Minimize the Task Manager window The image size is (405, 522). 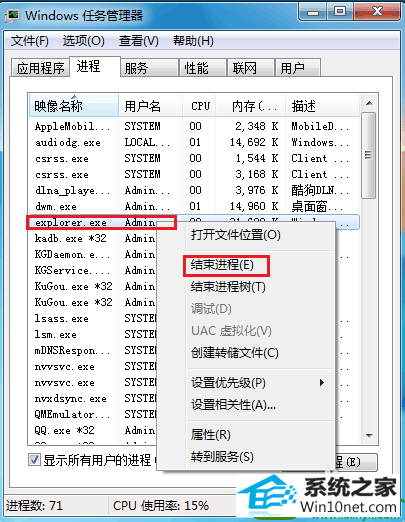(312, 12)
